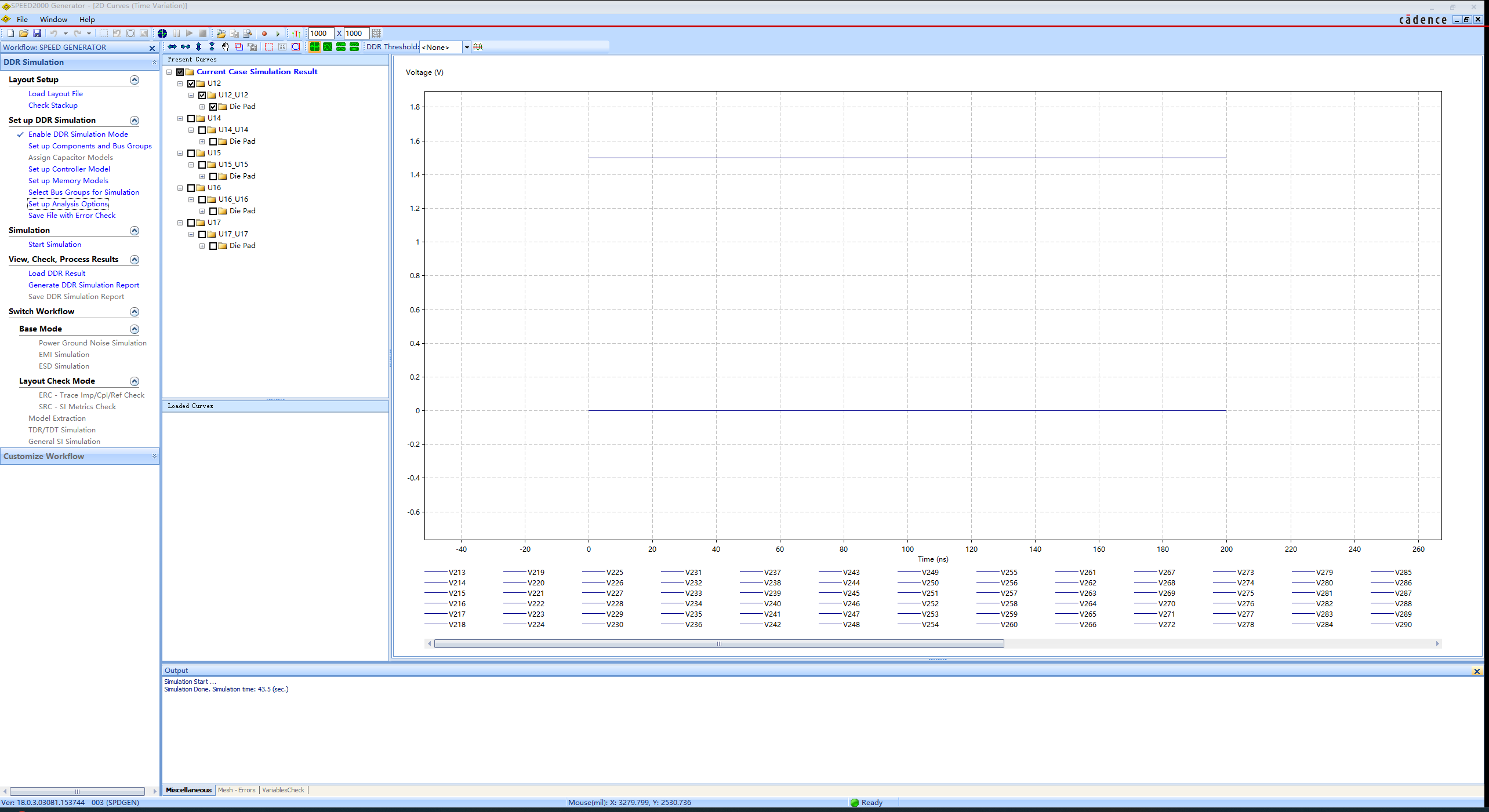Toggle Current Case Simulation Result checkbox
Image resolution: width=1489 pixels, height=812 pixels.
click(x=180, y=72)
